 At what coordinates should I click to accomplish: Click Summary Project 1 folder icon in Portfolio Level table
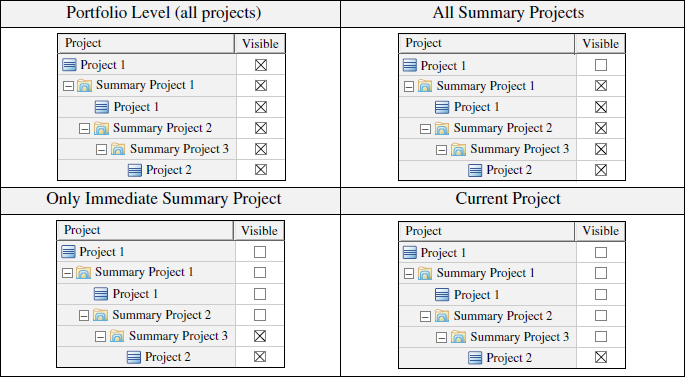click(84, 85)
